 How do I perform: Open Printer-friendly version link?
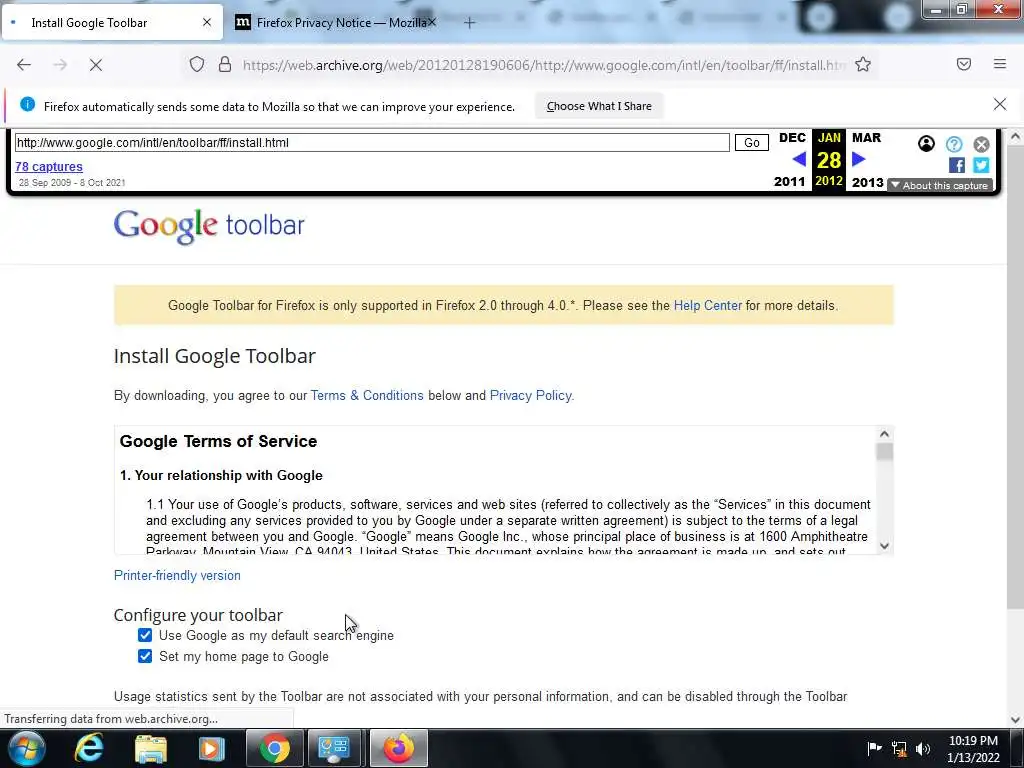tap(177, 575)
